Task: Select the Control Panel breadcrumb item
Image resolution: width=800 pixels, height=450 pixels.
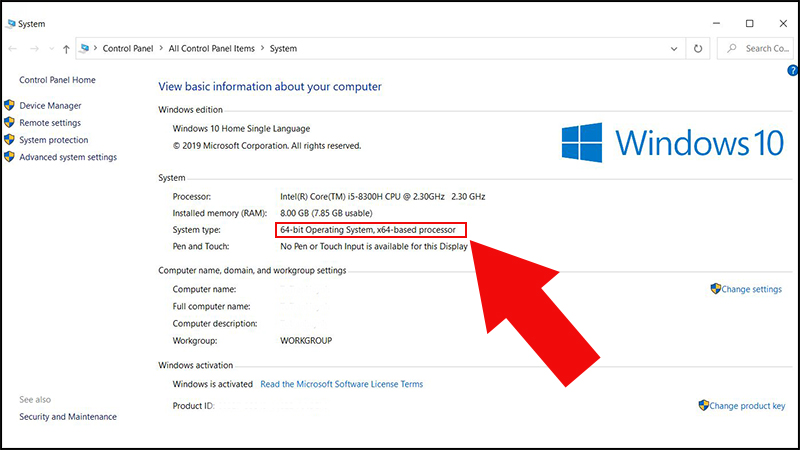Action: (x=128, y=48)
